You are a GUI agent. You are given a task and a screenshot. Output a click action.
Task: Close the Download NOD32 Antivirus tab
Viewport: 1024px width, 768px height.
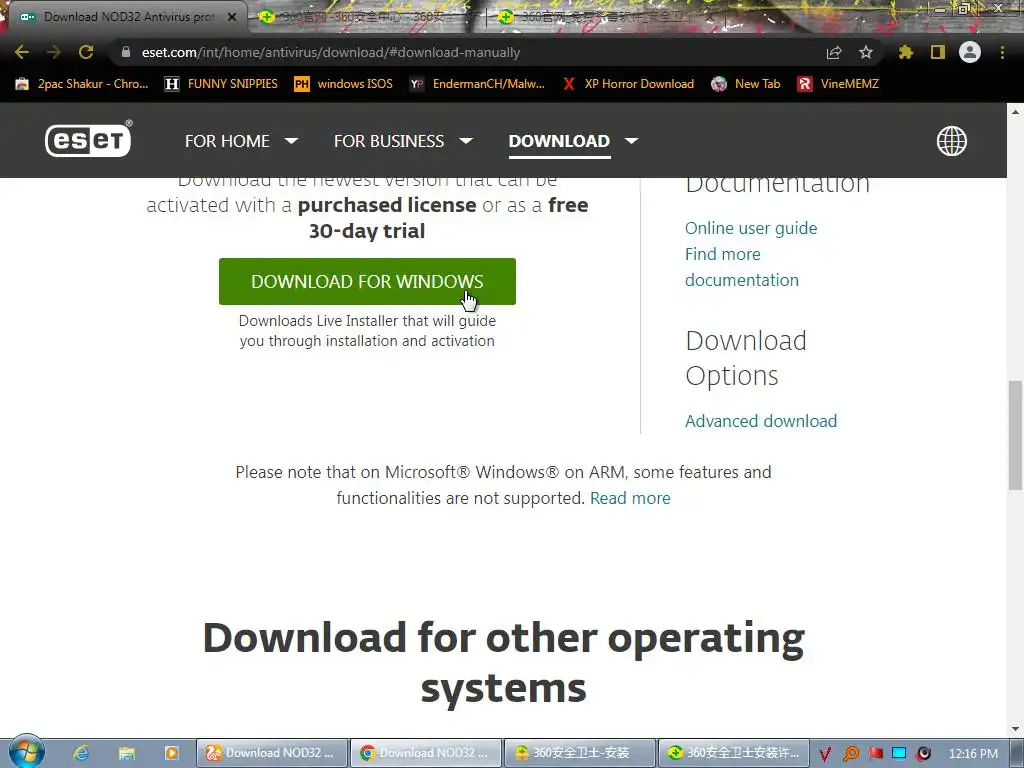[232, 17]
